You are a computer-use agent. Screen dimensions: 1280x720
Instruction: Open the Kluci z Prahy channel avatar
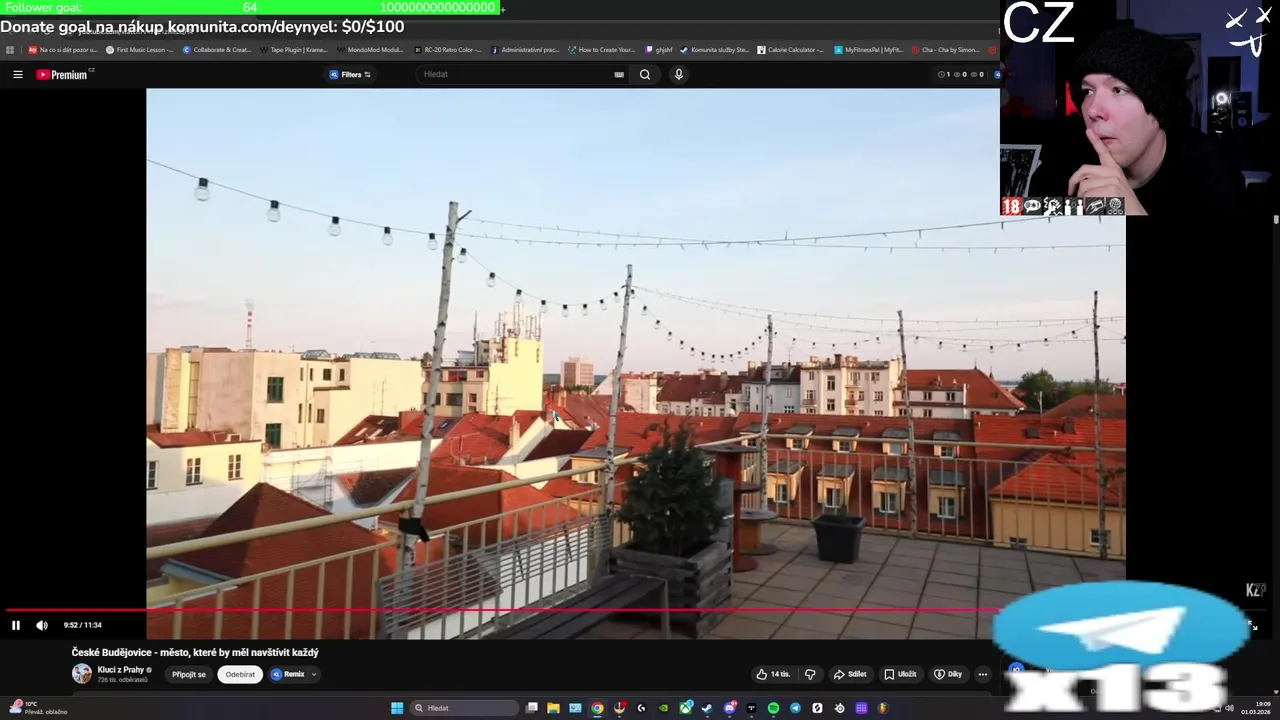(82, 674)
